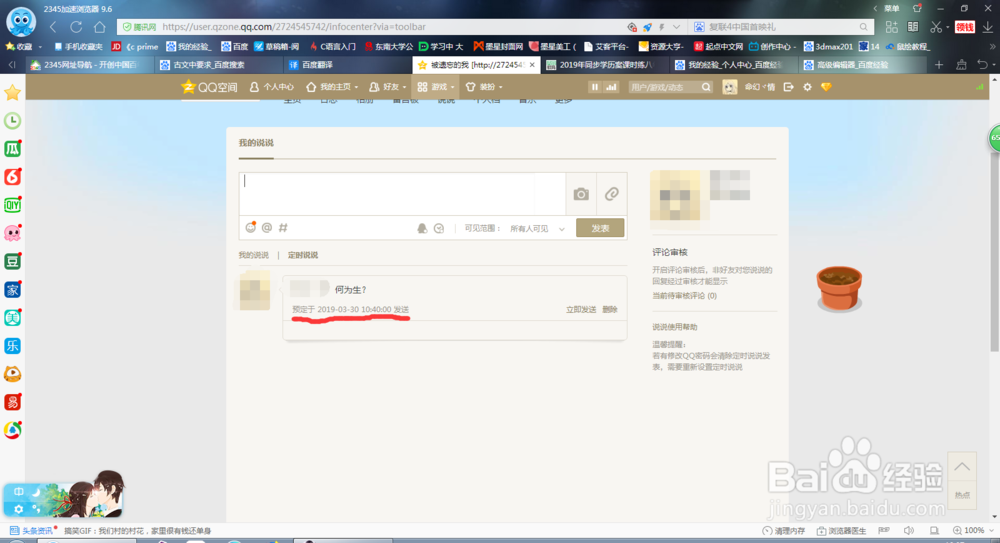Click the # topic hashtag icon

pyautogui.click(x=283, y=228)
